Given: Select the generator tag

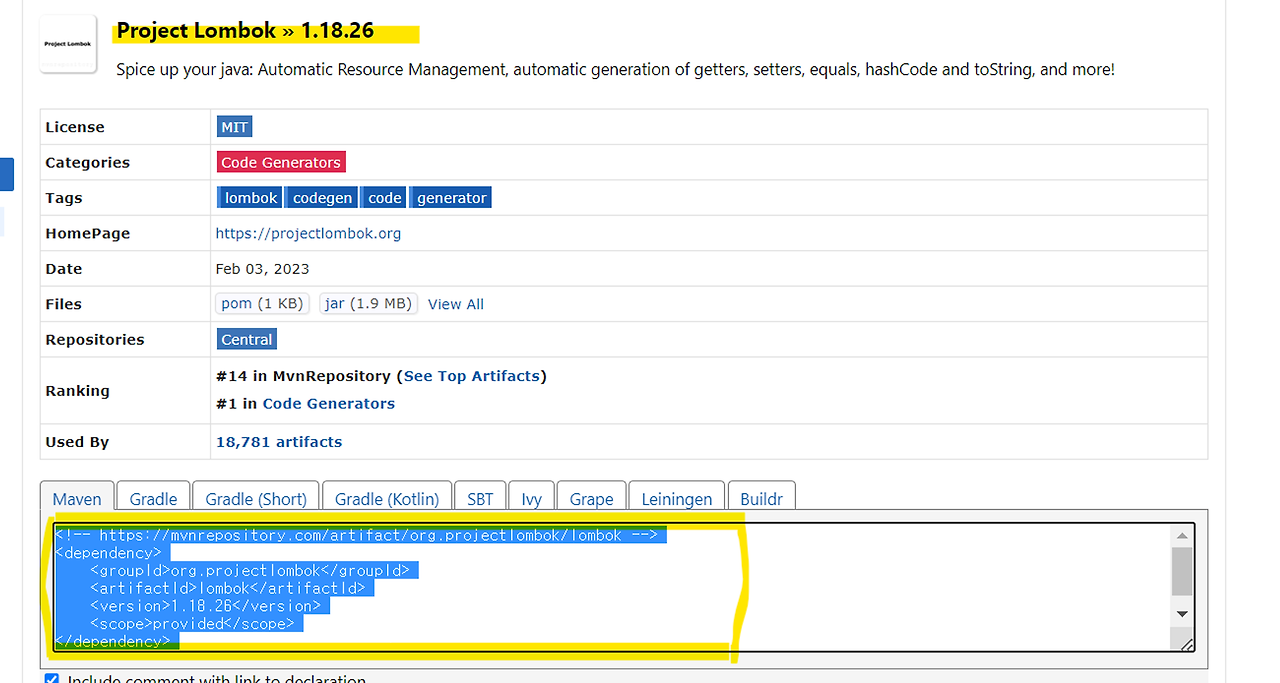Looking at the screenshot, I should click(451, 198).
